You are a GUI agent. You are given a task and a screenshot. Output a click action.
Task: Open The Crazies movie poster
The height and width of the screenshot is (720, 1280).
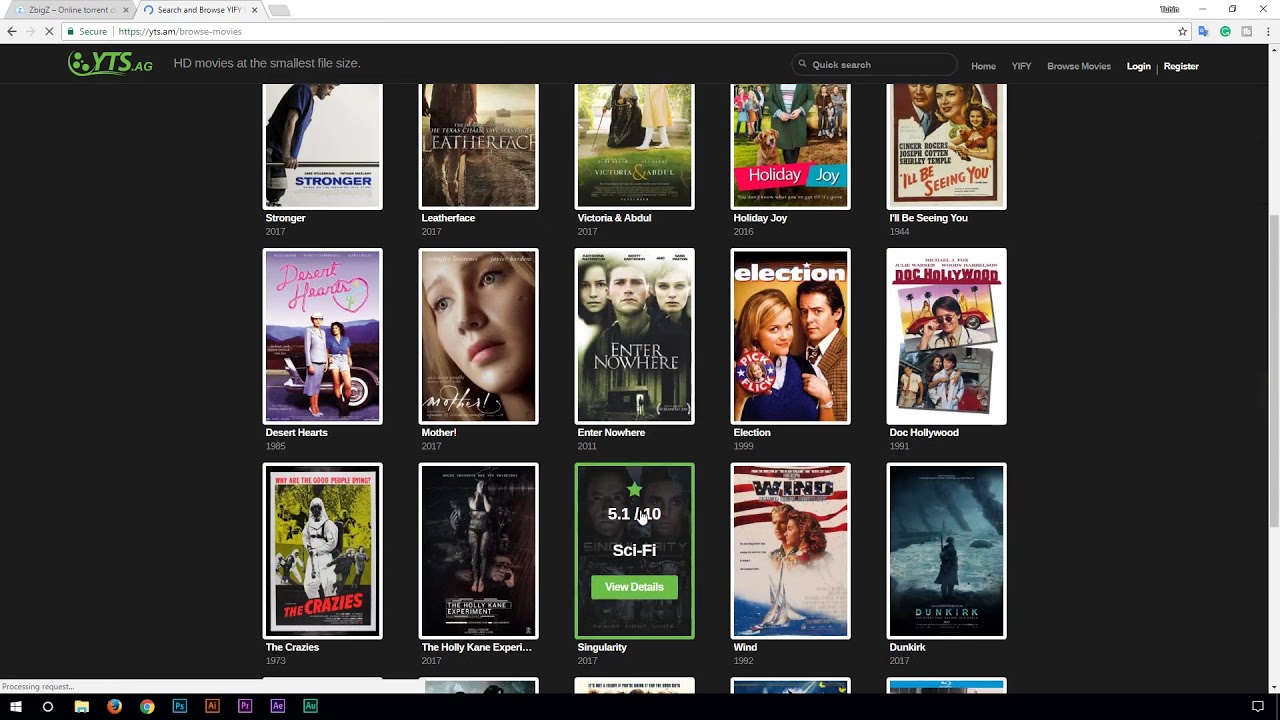pyautogui.click(x=322, y=551)
